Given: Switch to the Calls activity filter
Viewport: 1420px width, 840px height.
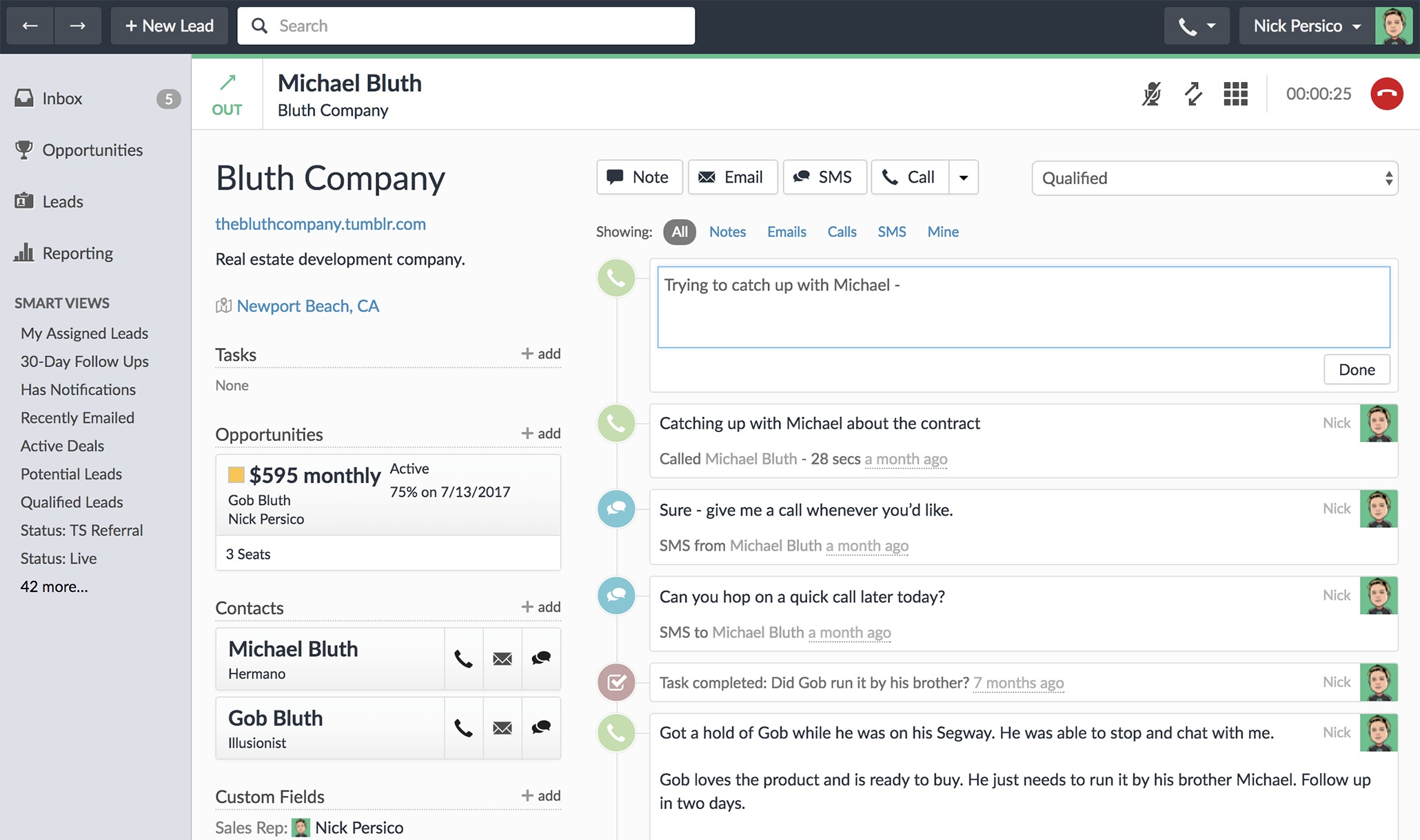Looking at the screenshot, I should [x=842, y=232].
